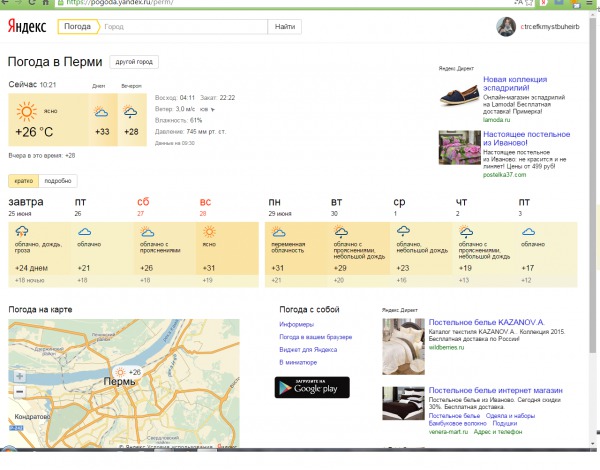Click the Google play badge
Screen dimensions: 600x470
click(312, 387)
